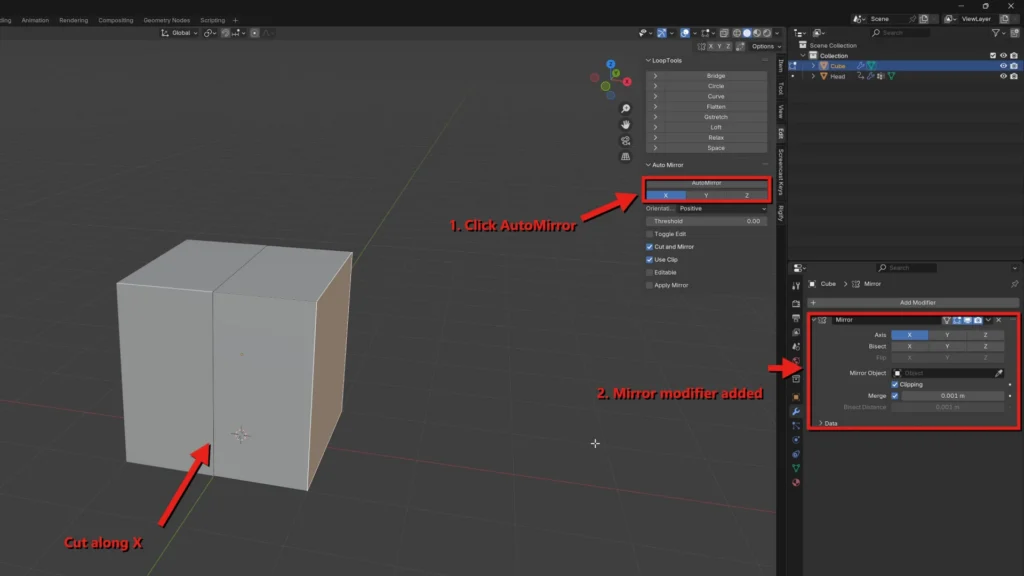Open the Modifier properties wrench icon
This screenshot has width=1024, height=576.
(x=795, y=411)
